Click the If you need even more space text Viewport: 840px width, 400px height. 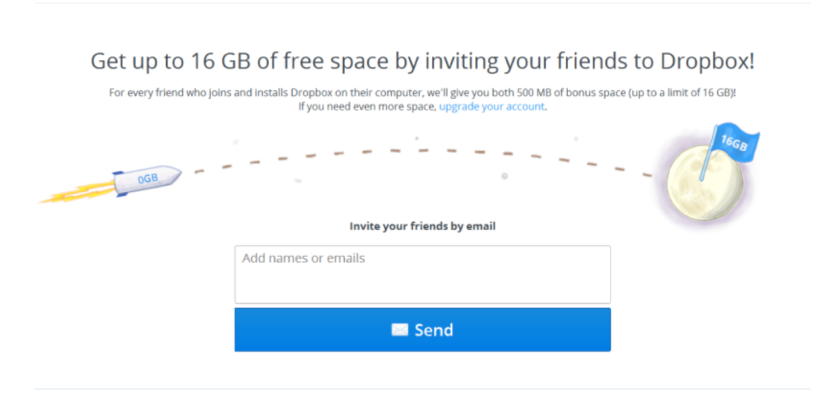click(x=368, y=106)
